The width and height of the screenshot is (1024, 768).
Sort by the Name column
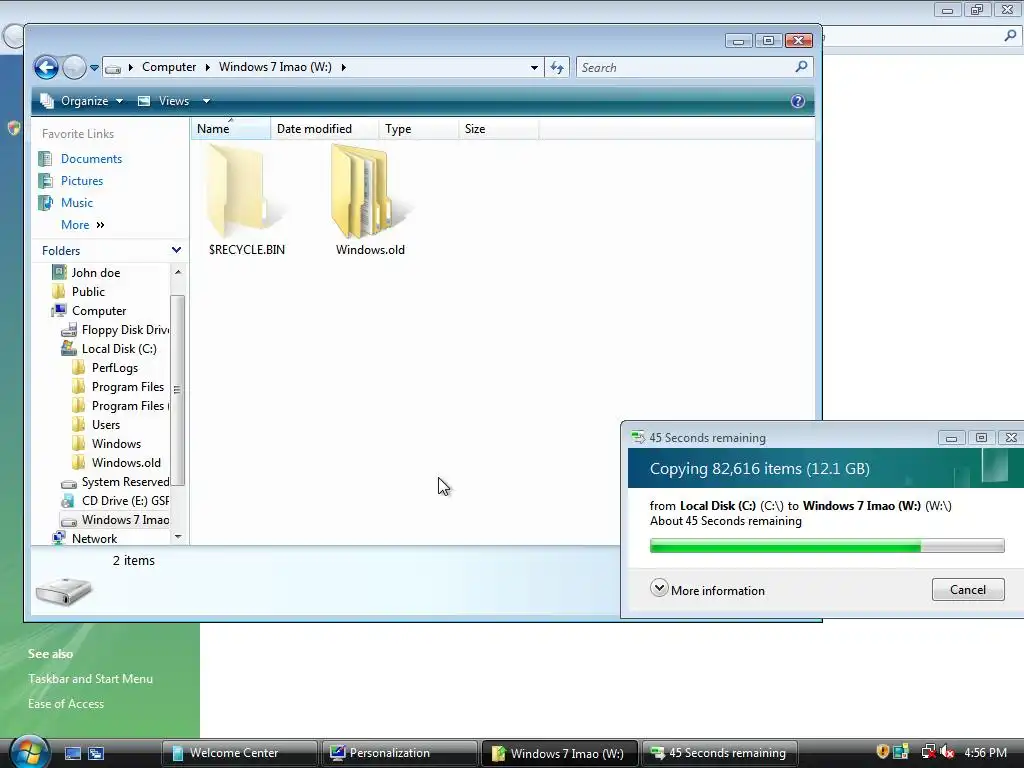(231, 129)
